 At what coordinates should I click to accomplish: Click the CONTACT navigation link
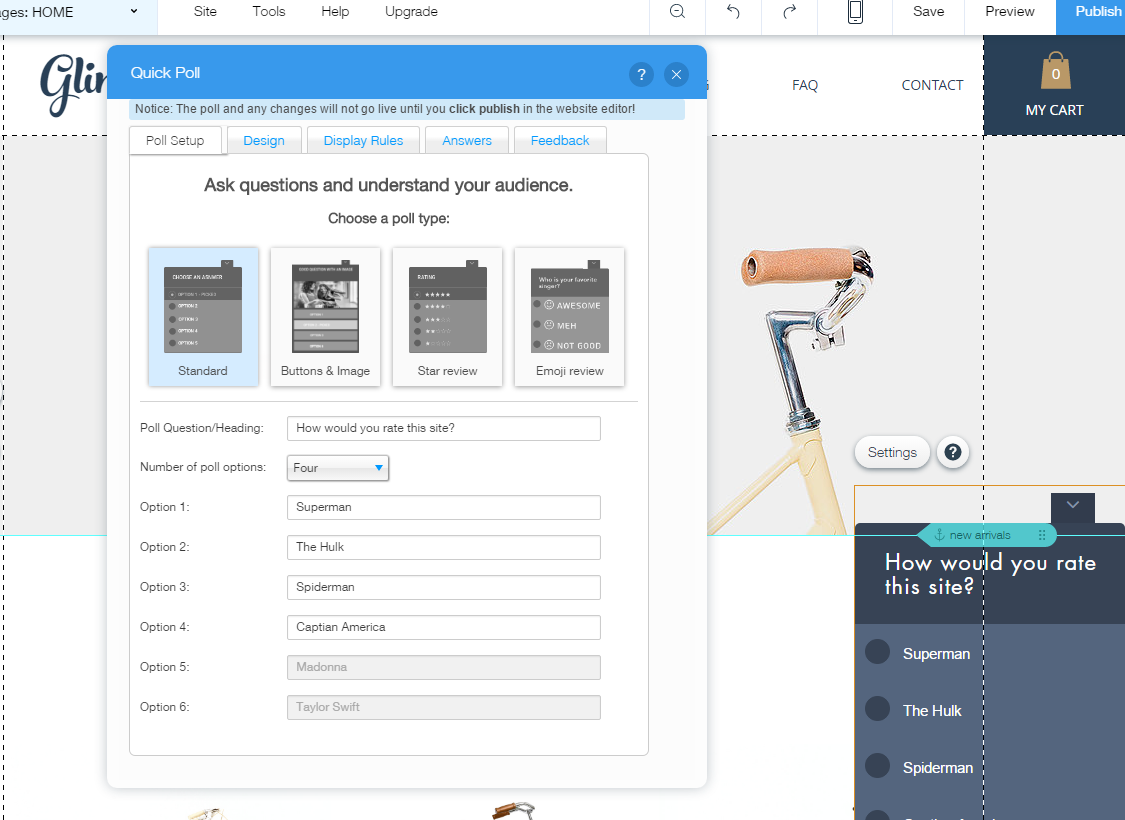pos(932,85)
